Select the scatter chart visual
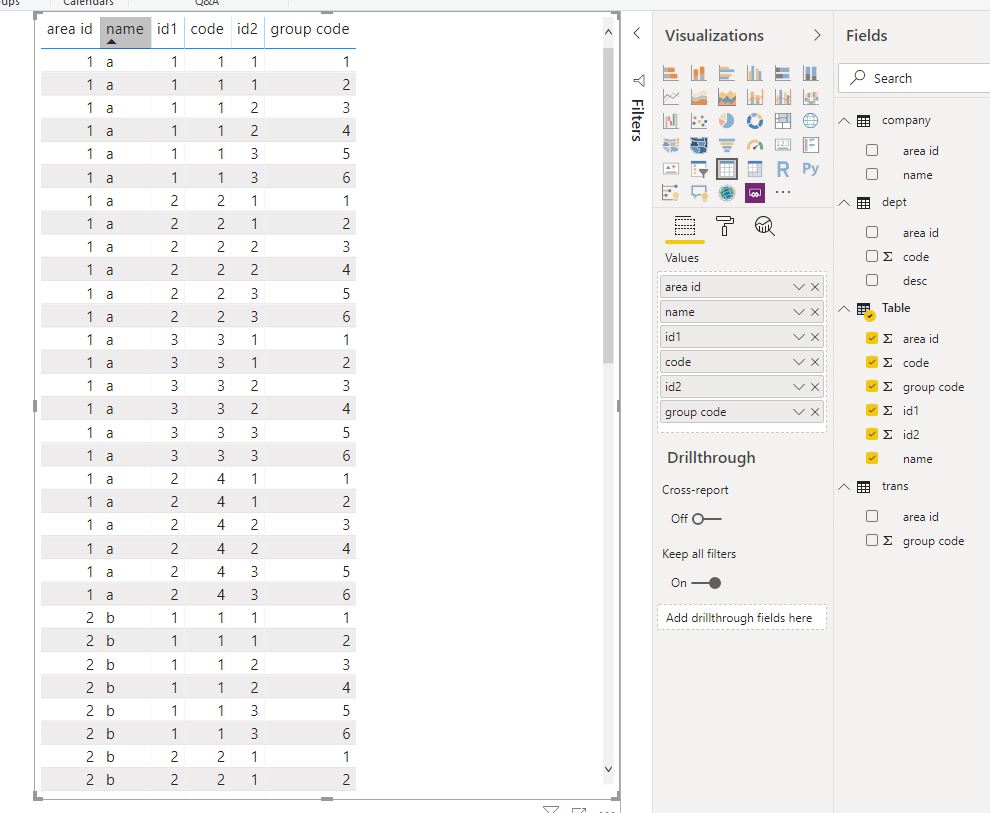The width and height of the screenshot is (990, 813). click(x=698, y=121)
